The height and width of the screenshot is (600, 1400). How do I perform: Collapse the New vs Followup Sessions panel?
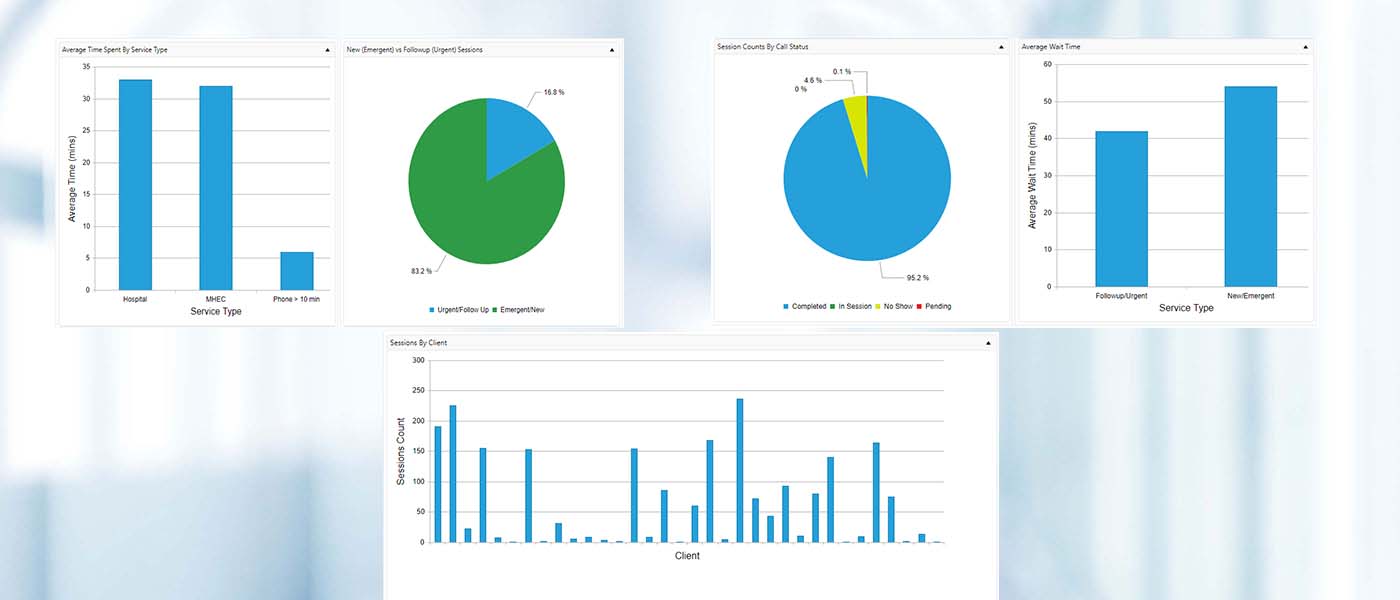[612, 49]
